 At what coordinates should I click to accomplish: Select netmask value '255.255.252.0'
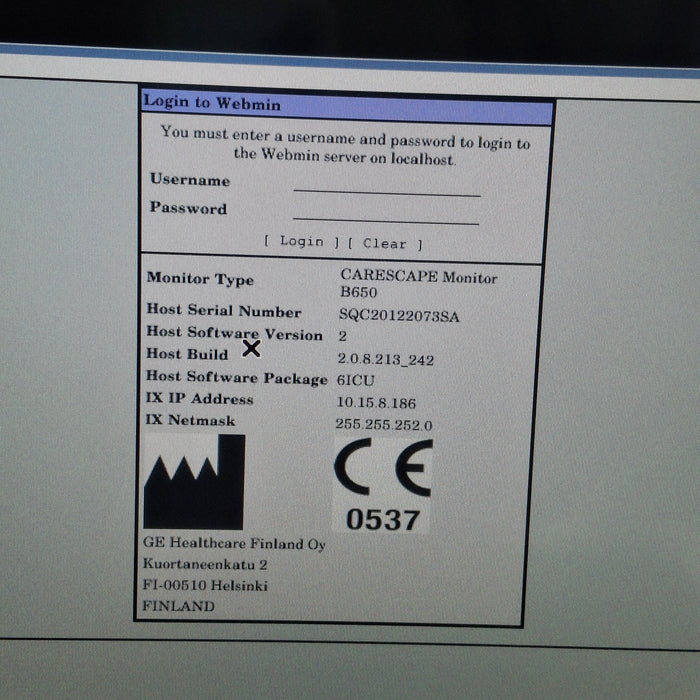coord(383,424)
